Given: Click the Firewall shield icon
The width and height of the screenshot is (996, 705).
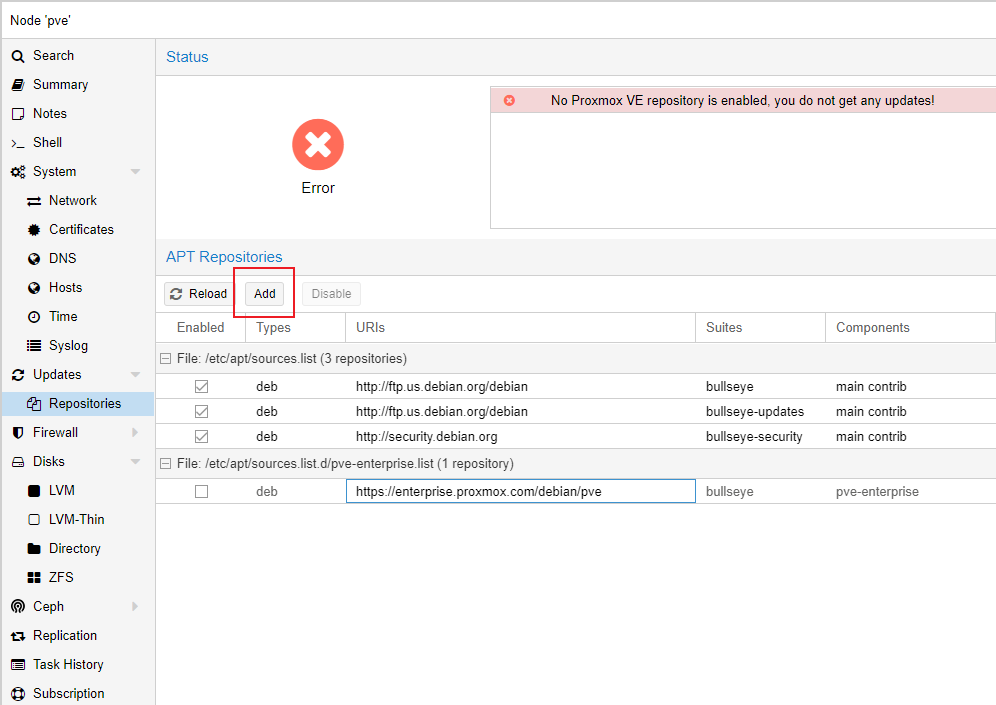Looking at the screenshot, I should [x=18, y=433].
